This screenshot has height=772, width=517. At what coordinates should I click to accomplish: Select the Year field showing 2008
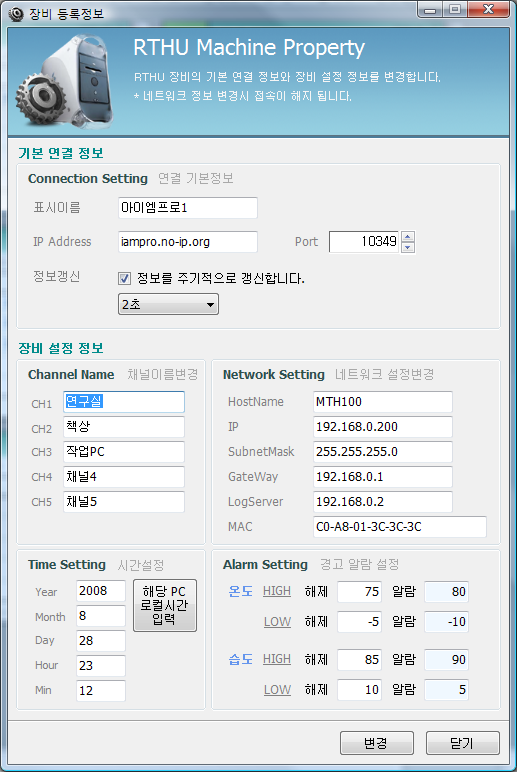(x=101, y=591)
